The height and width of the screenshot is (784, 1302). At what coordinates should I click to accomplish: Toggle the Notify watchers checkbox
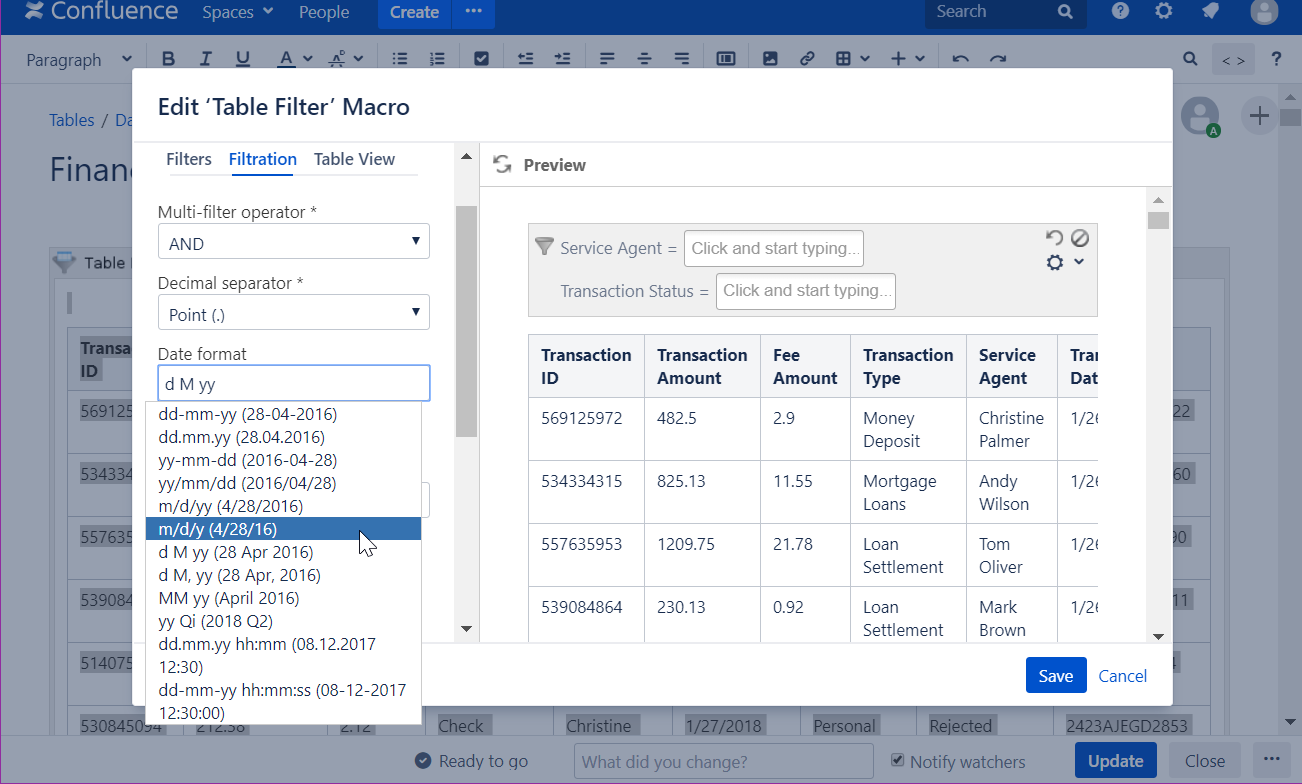tap(897, 761)
